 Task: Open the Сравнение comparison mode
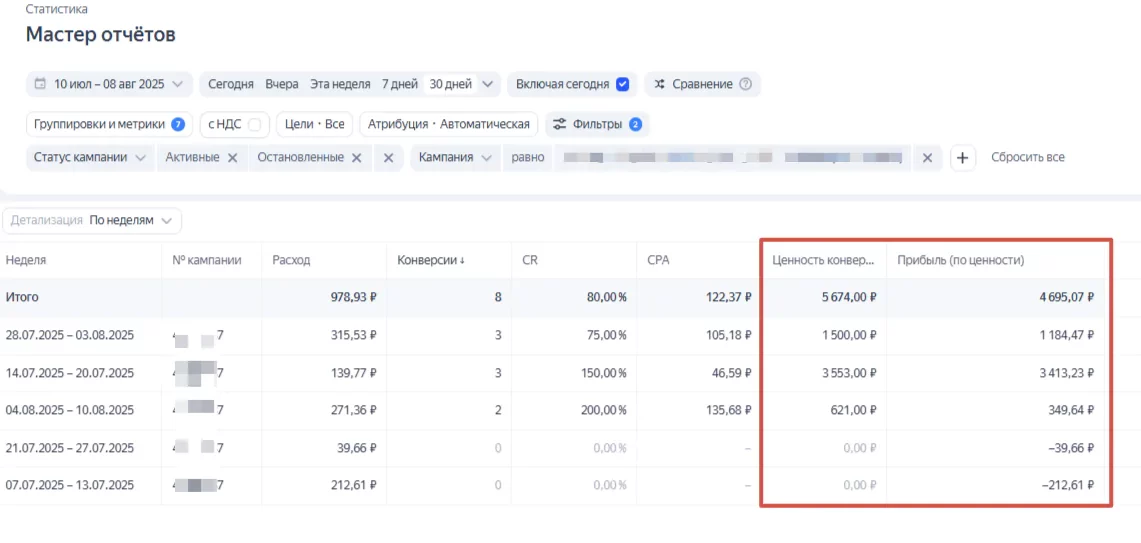(701, 84)
